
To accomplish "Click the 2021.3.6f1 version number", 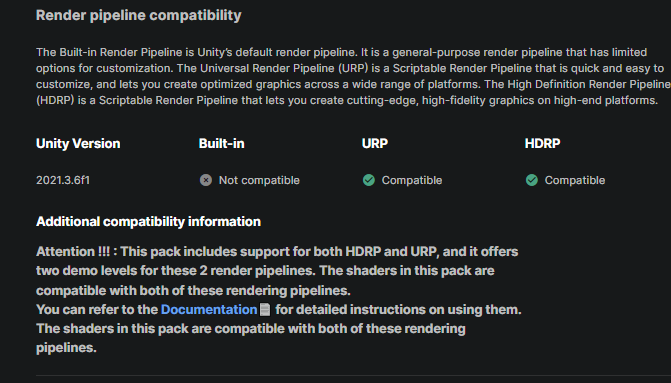I will click(63, 180).
